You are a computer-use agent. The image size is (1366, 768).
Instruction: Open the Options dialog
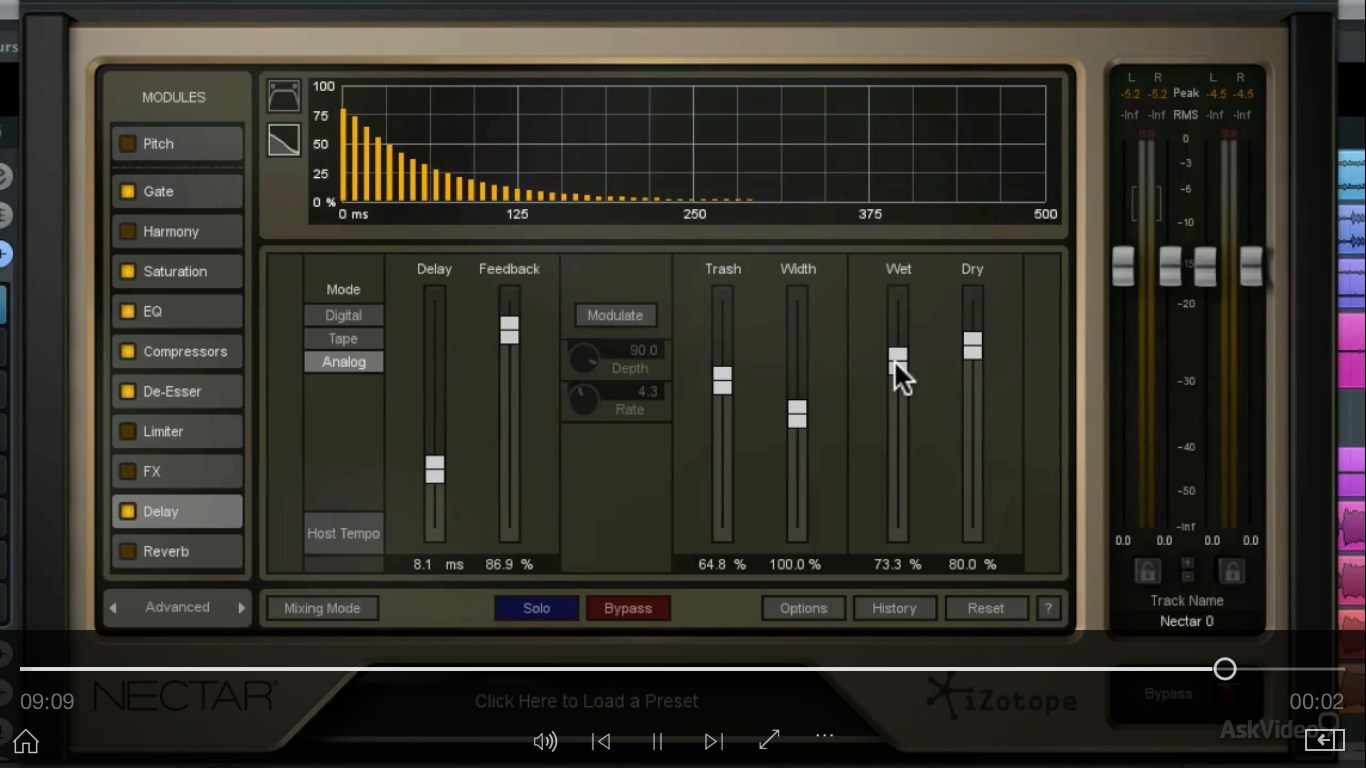coord(803,608)
